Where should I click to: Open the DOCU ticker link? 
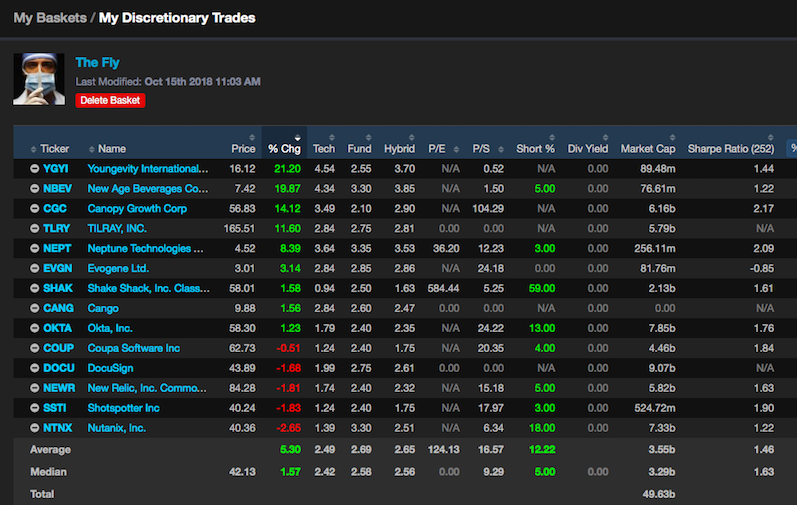(x=59, y=368)
